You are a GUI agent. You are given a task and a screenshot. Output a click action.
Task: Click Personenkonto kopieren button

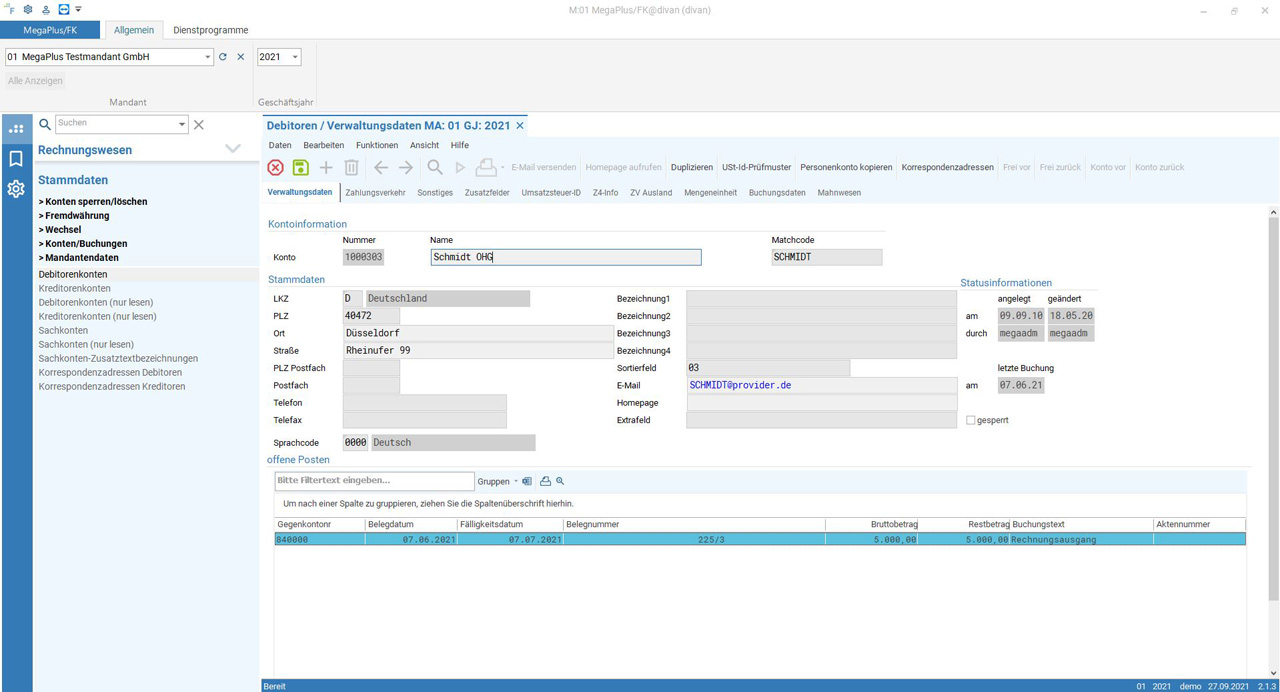coord(846,167)
